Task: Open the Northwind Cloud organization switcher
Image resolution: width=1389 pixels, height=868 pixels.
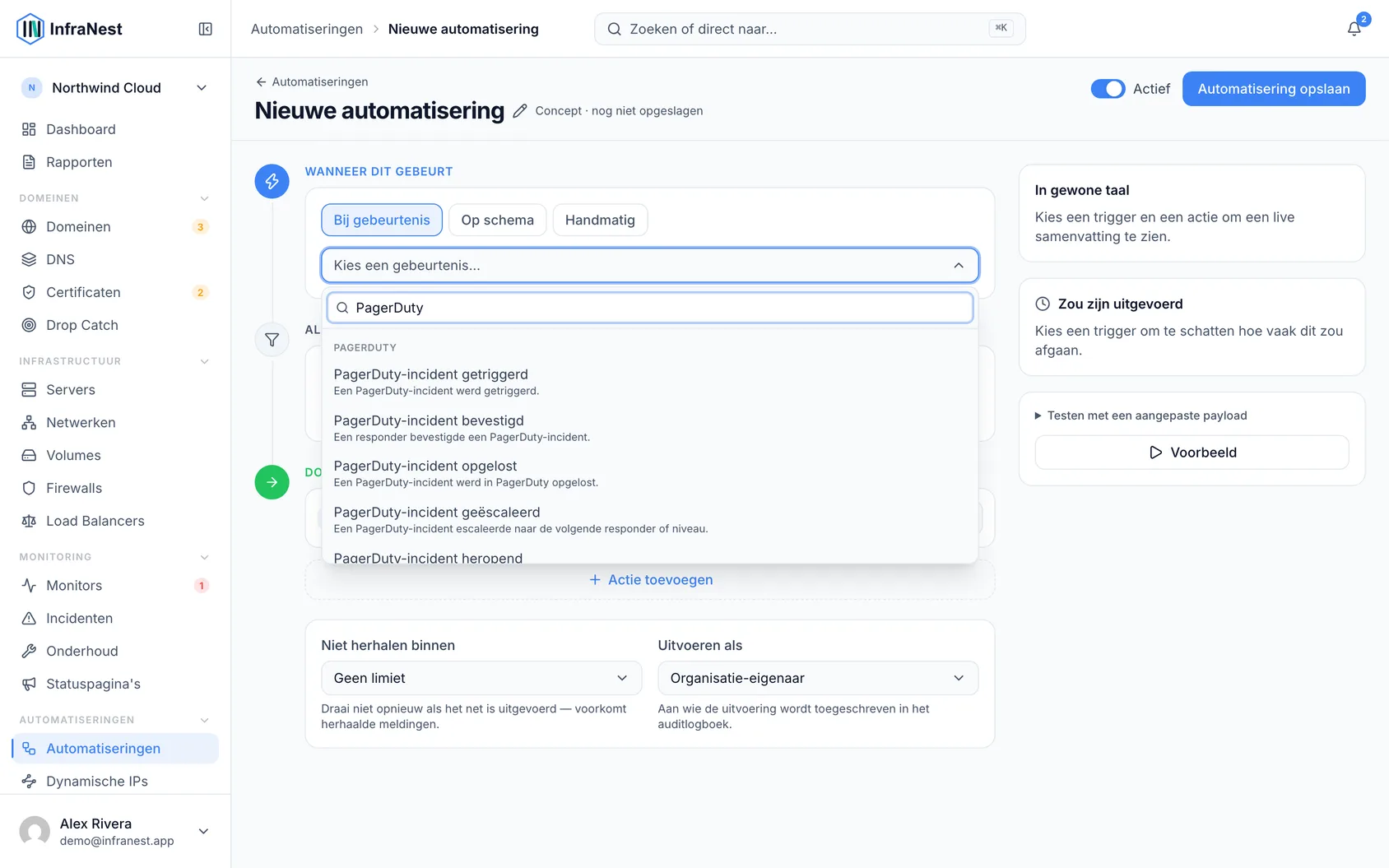Action: (x=115, y=88)
